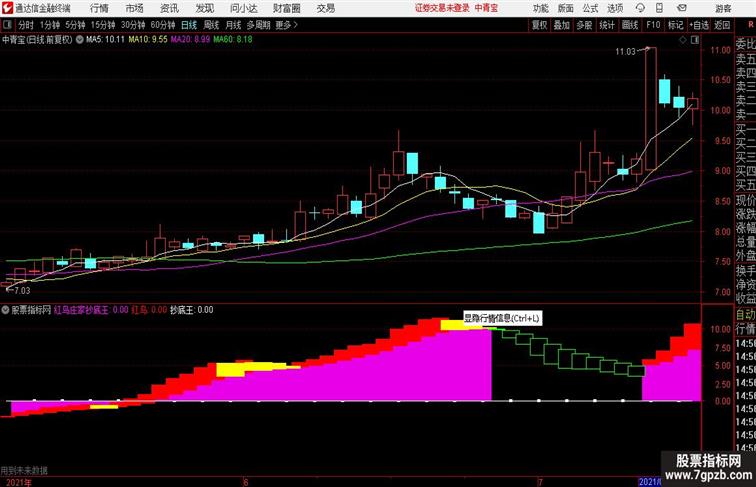Switch to 15分钟 period tab
756x487 pixels.
click(103, 25)
